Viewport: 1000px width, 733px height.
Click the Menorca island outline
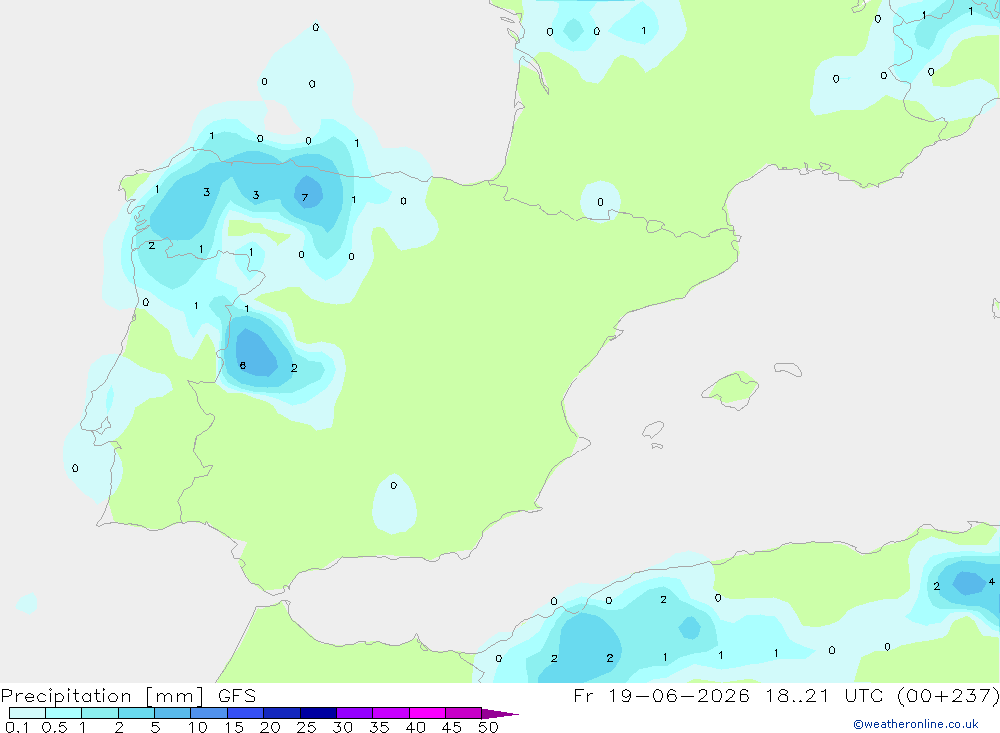click(788, 369)
